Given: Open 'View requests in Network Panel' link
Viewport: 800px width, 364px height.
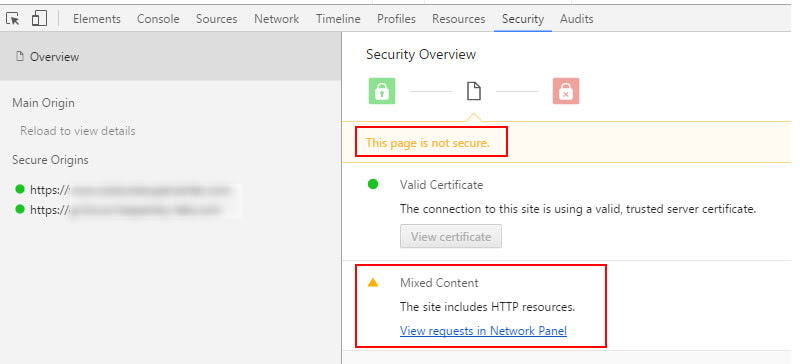Looking at the screenshot, I should pos(483,331).
